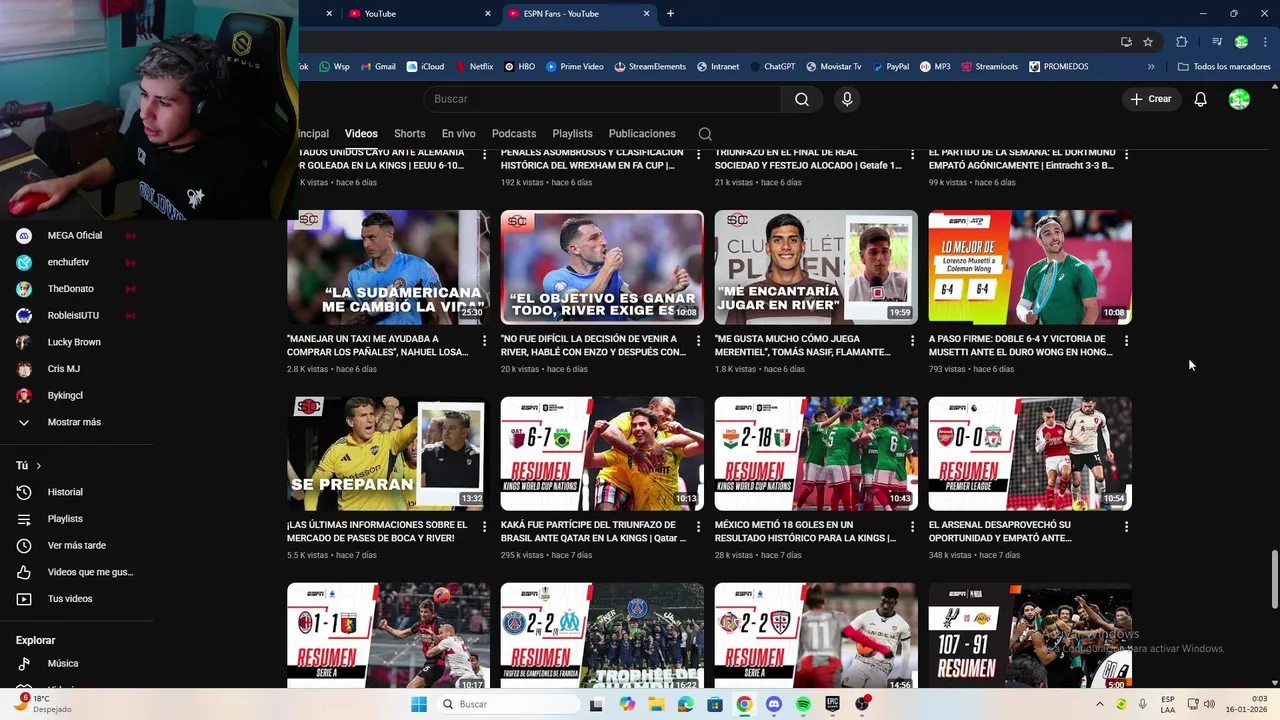
Task: Switch to the En vivo channel tab
Action: pos(459,134)
